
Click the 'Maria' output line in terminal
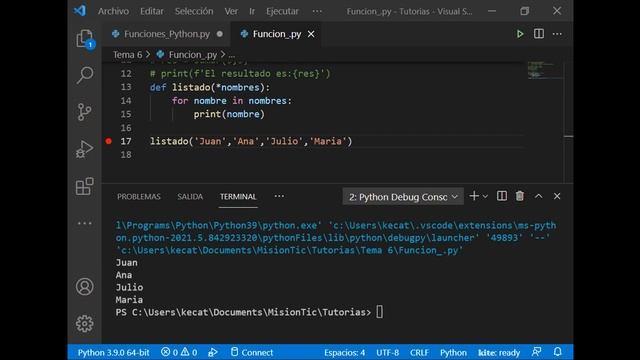click(129, 300)
